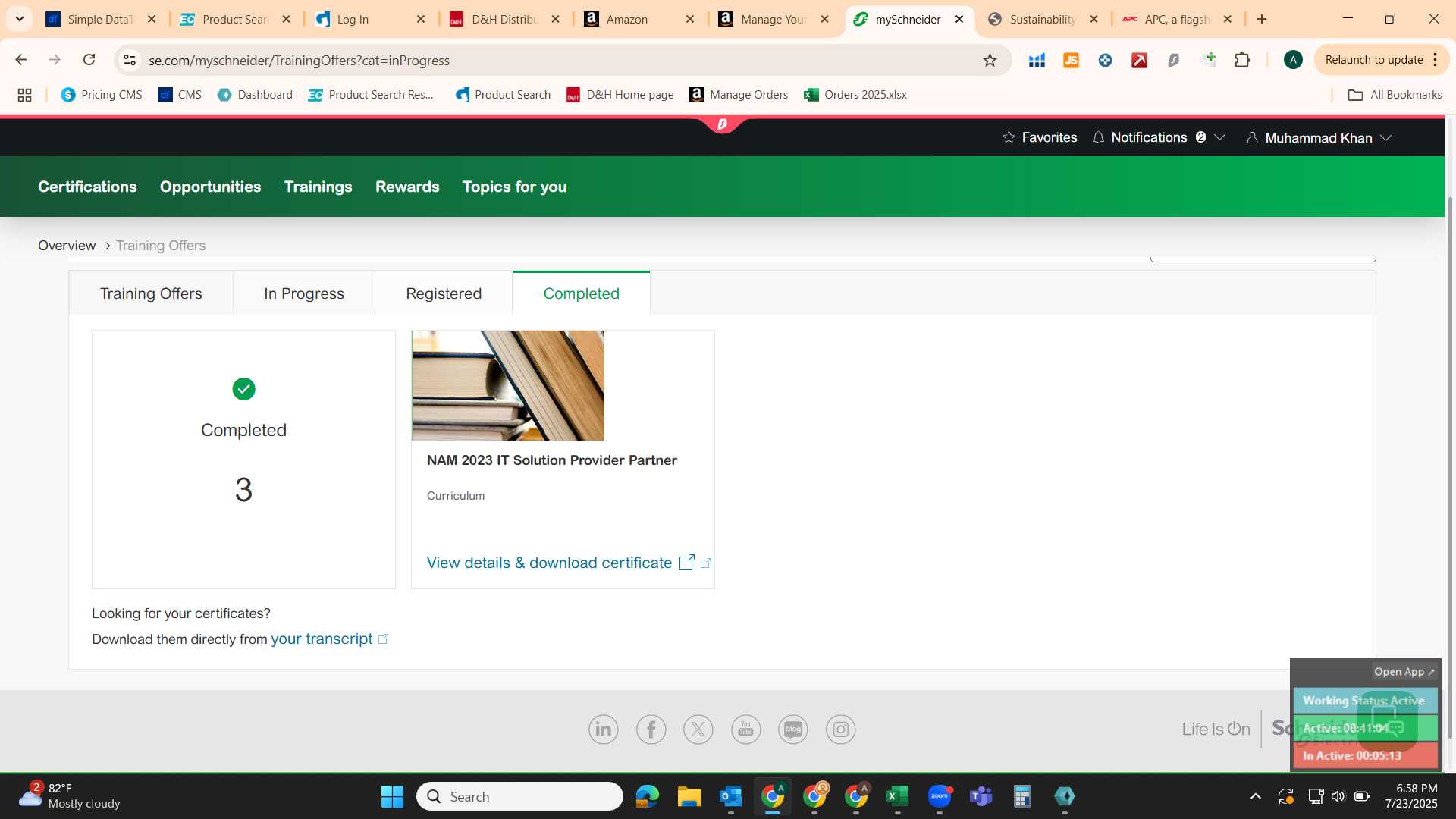The height and width of the screenshot is (819, 1456).
Task: Click the red pinned badge below bookmarks
Action: [722, 124]
